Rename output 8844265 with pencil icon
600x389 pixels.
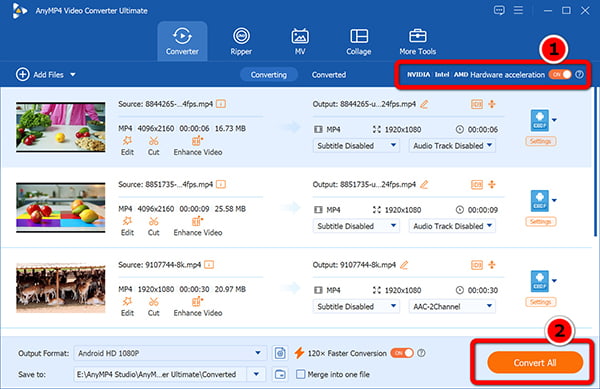click(424, 104)
